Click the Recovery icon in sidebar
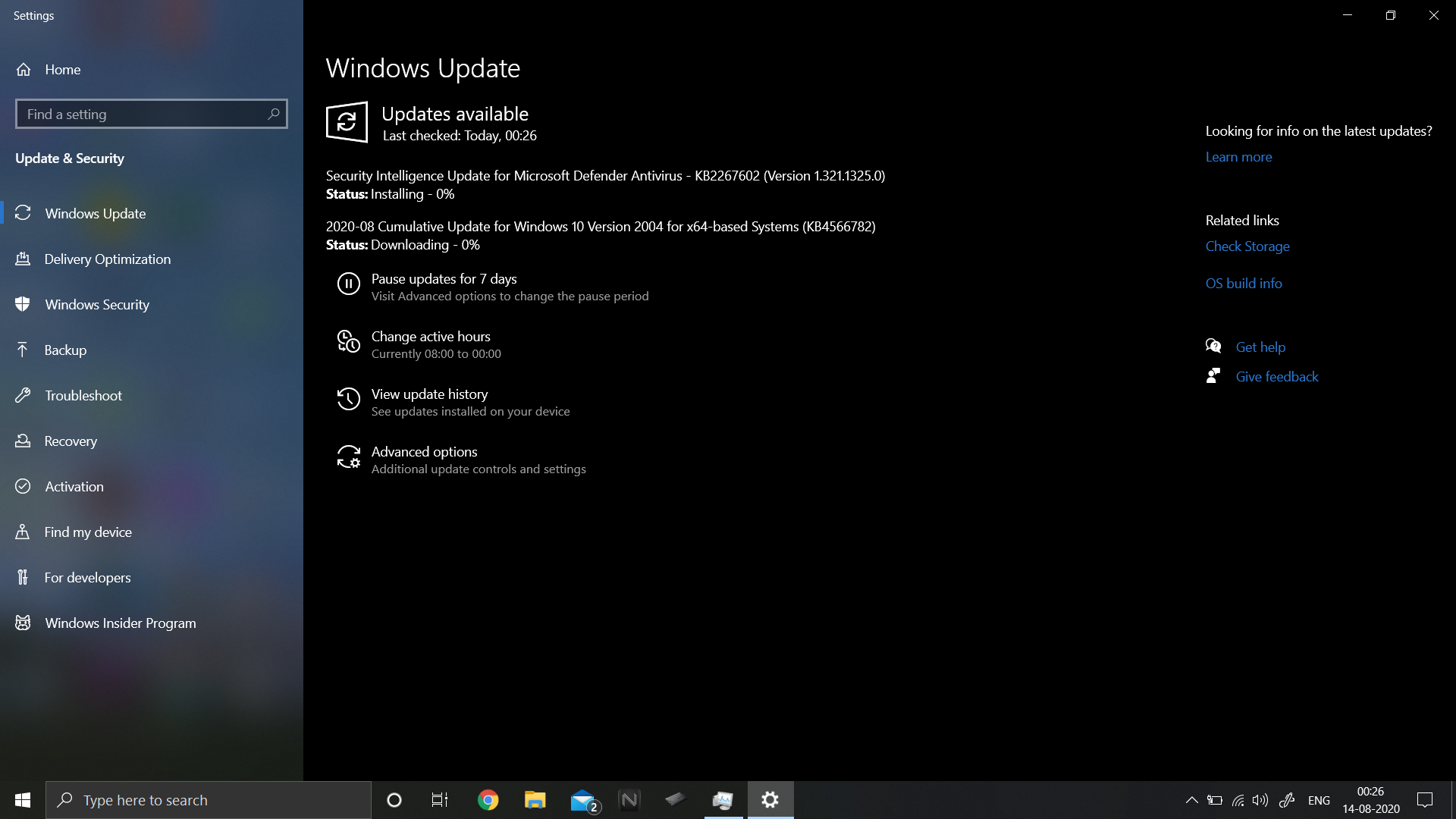Image resolution: width=1456 pixels, height=819 pixels. coord(24,441)
